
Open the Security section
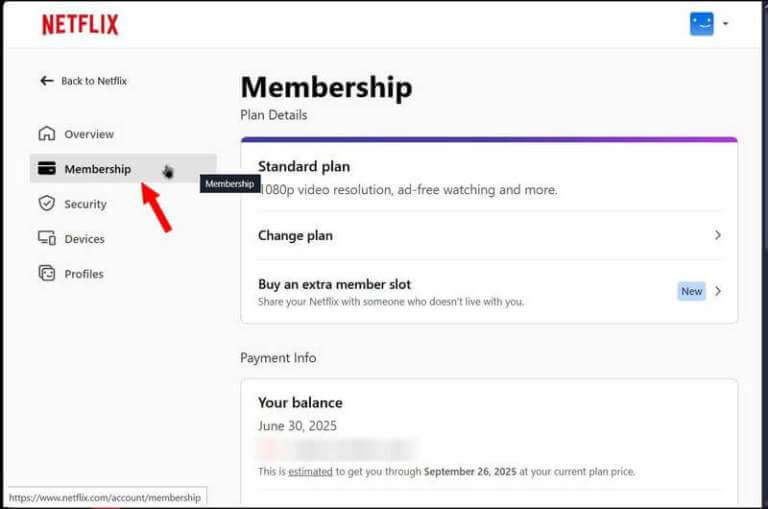click(85, 204)
